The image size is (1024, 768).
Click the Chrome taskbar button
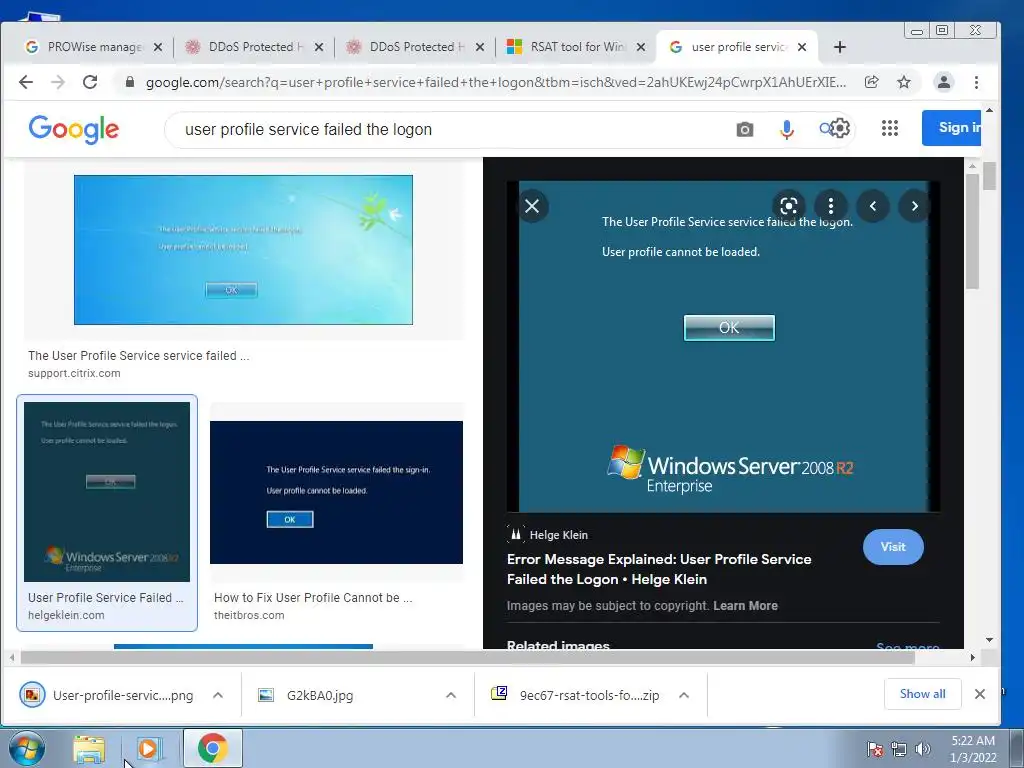[213, 748]
